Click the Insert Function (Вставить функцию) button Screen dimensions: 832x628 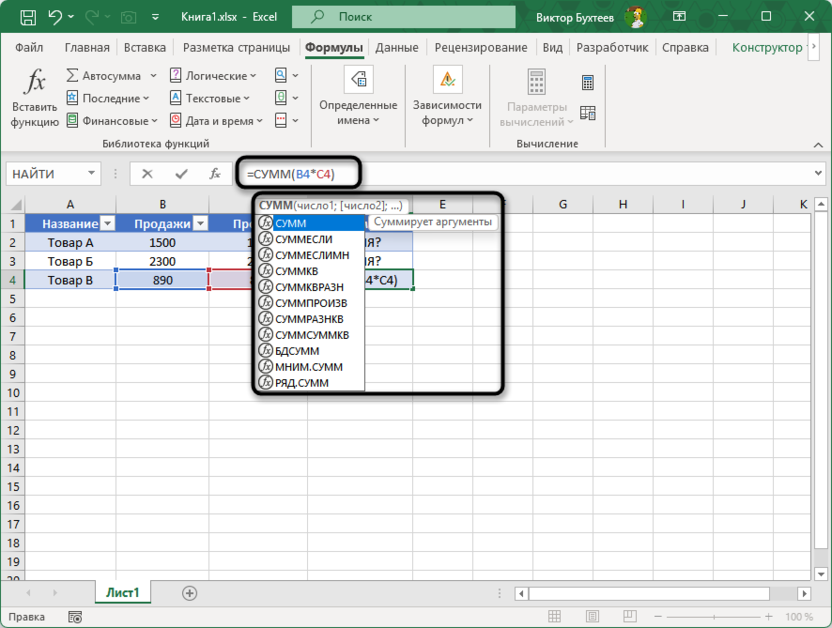[x=35, y=98]
